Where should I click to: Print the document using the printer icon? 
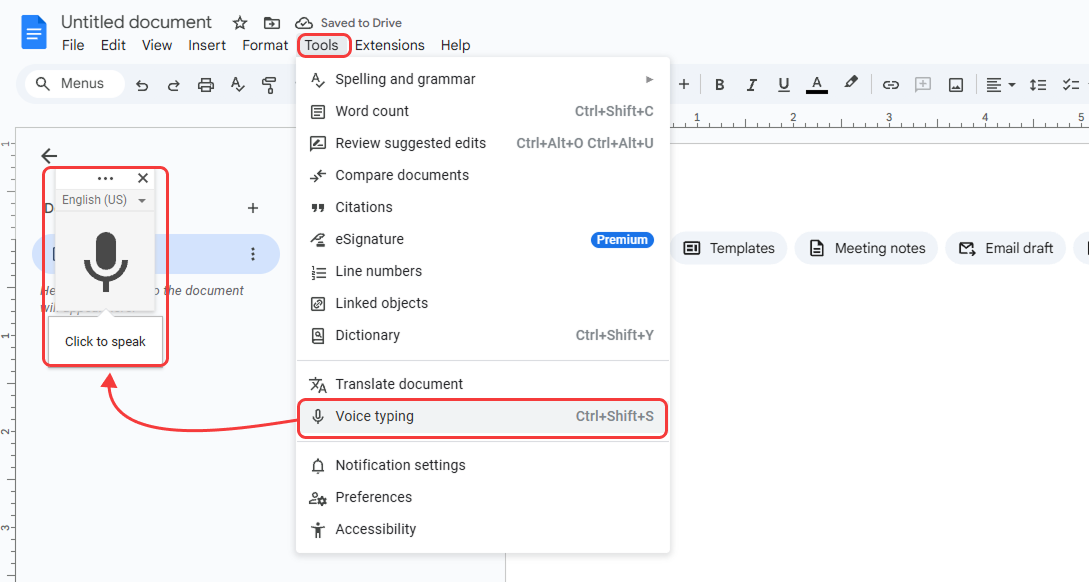(206, 84)
